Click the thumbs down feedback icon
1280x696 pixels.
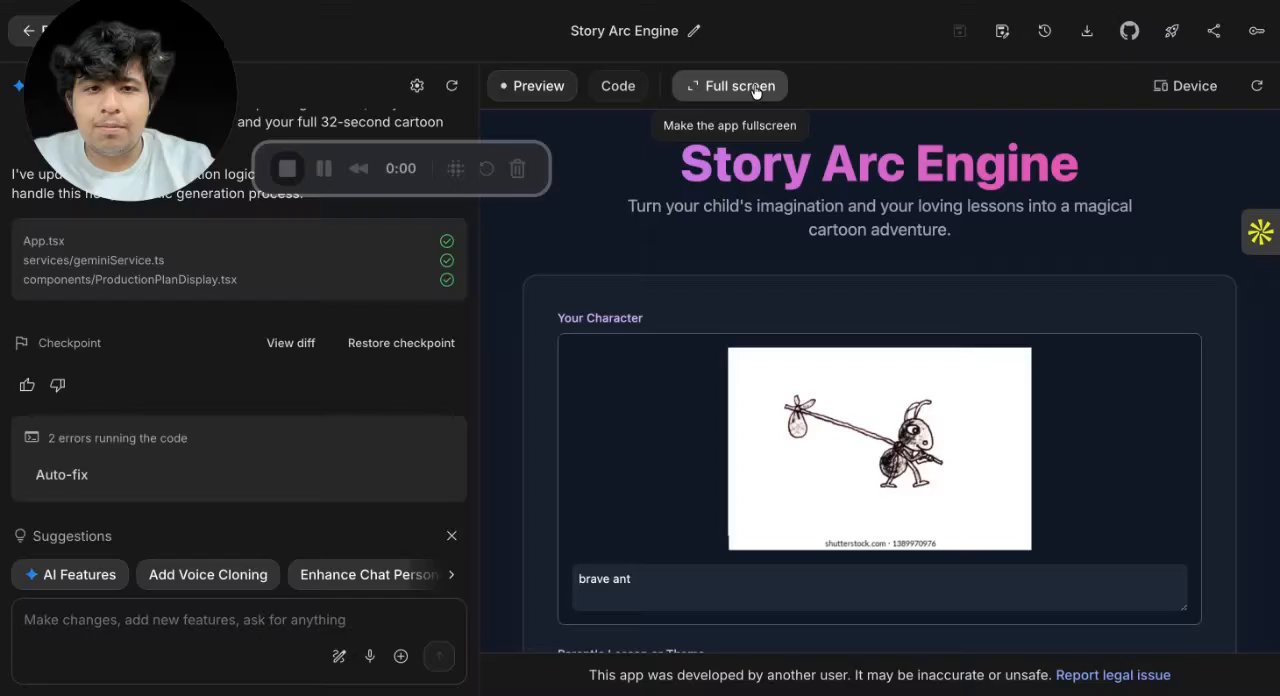[58, 385]
